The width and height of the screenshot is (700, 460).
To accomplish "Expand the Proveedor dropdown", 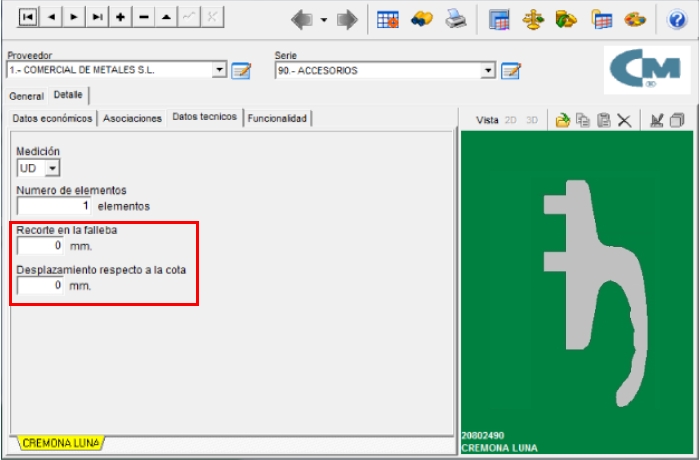I will (x=219, y=70).
